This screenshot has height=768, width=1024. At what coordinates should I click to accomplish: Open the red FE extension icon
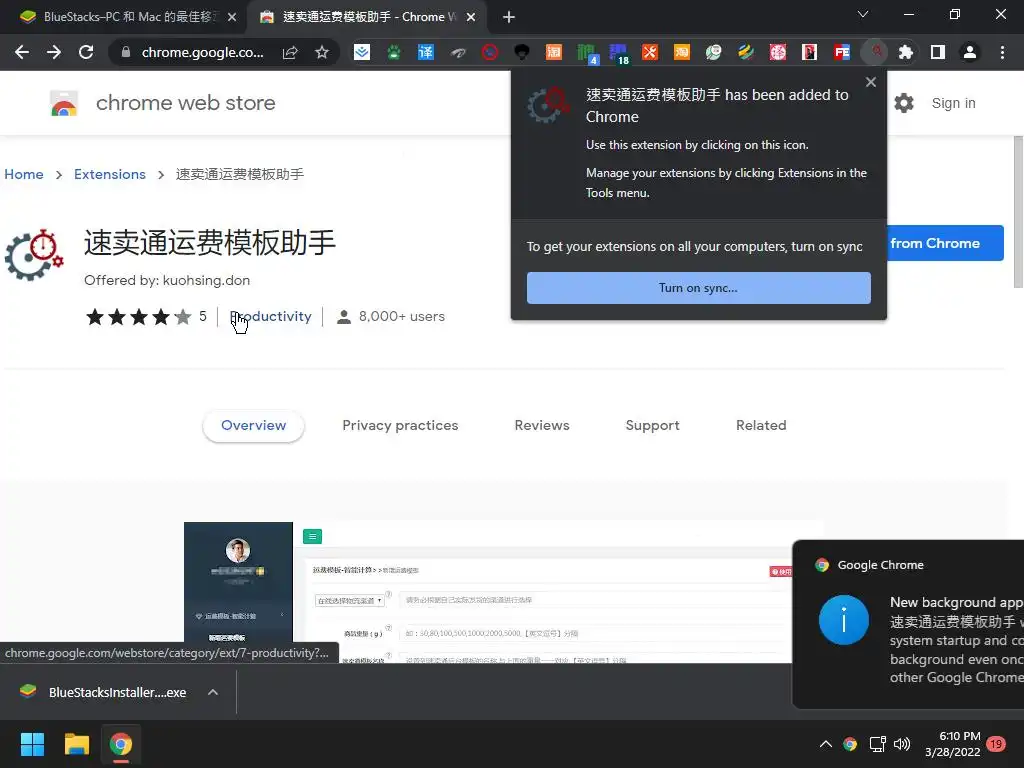(841, 52)
